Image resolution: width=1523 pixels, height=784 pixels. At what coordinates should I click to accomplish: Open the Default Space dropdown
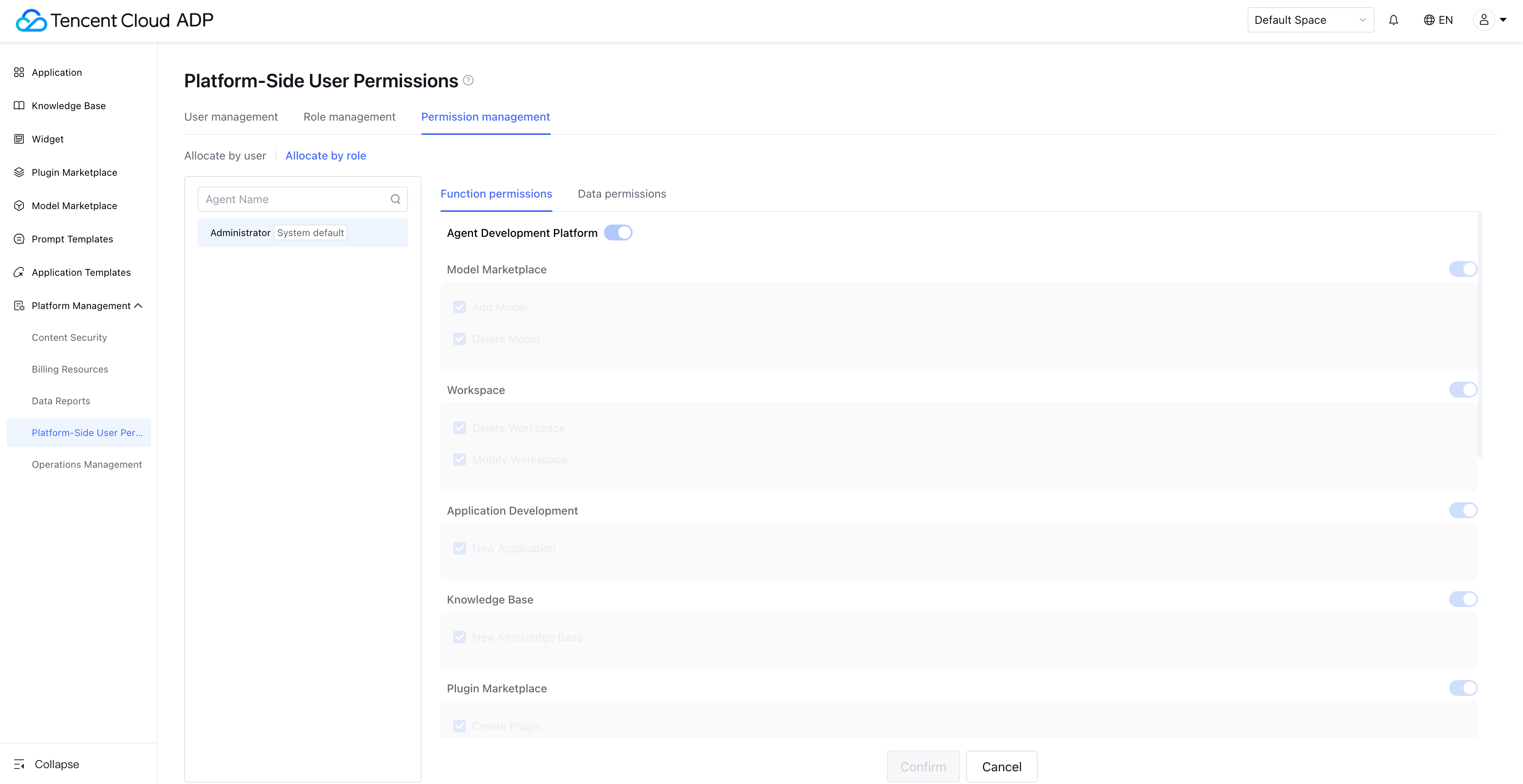(x=1310, y=20)
